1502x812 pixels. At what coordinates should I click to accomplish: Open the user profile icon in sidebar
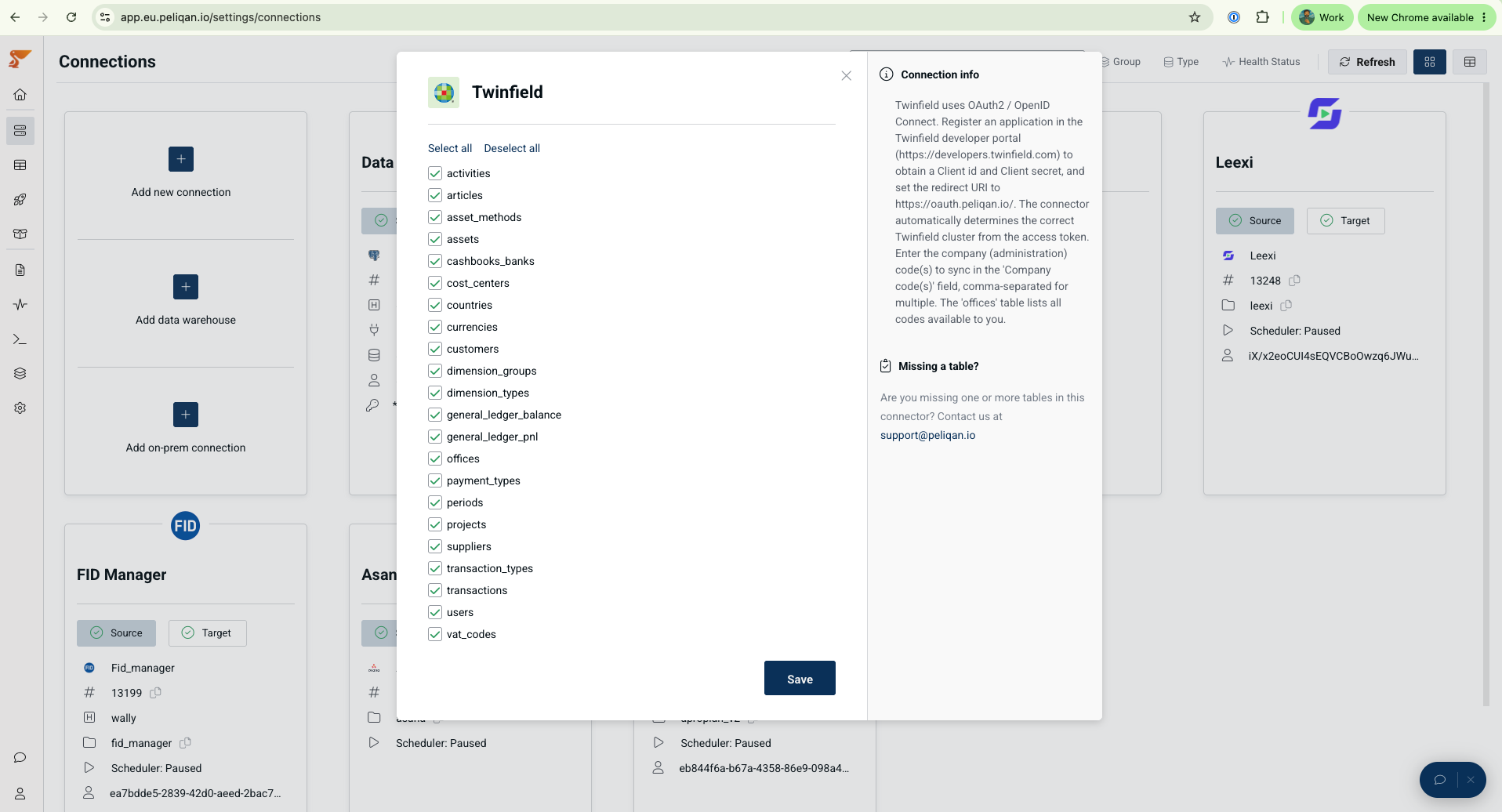(20, 794)
